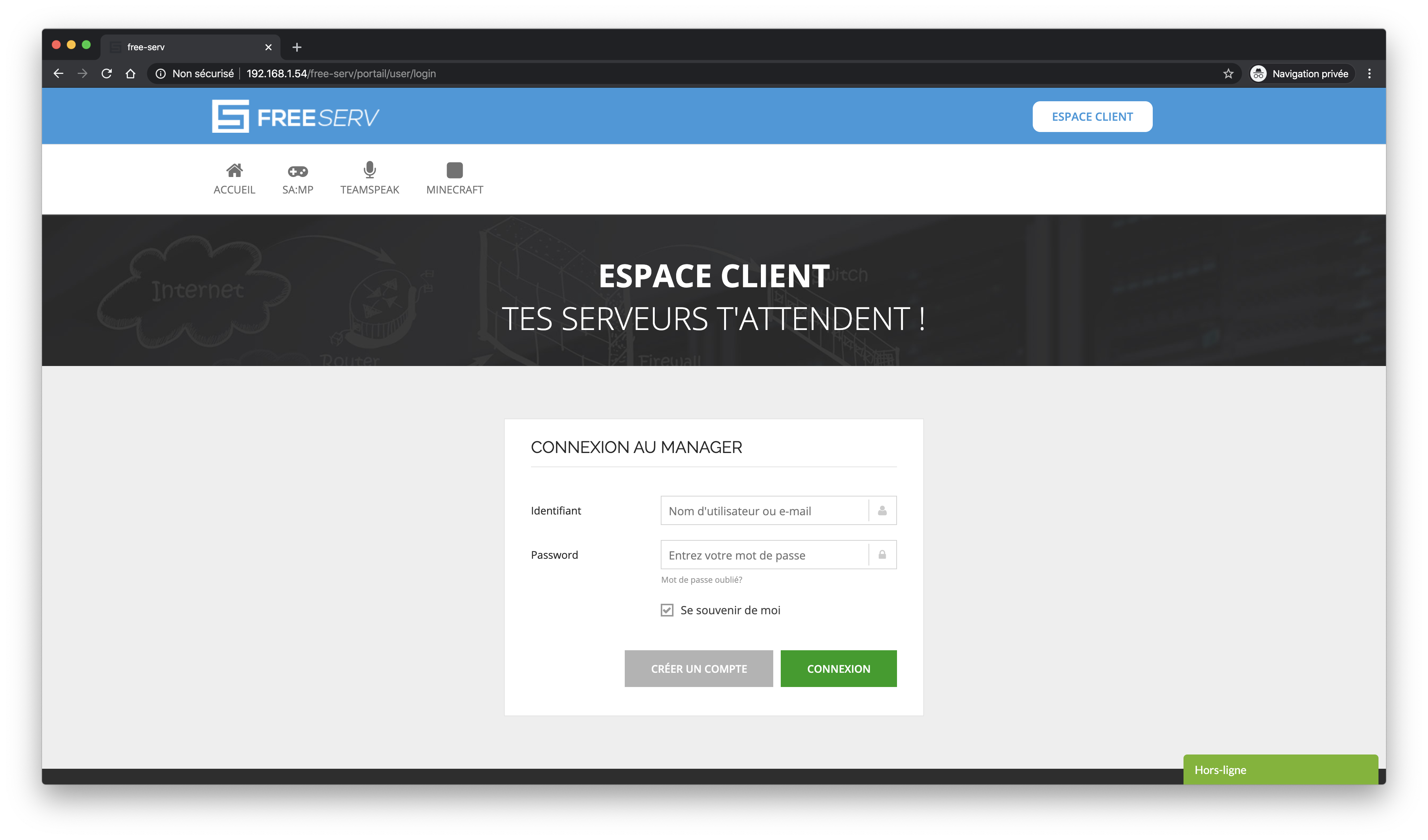Go to browser home page icon
Screen dimensions: 1428x840
pos(130,73)
